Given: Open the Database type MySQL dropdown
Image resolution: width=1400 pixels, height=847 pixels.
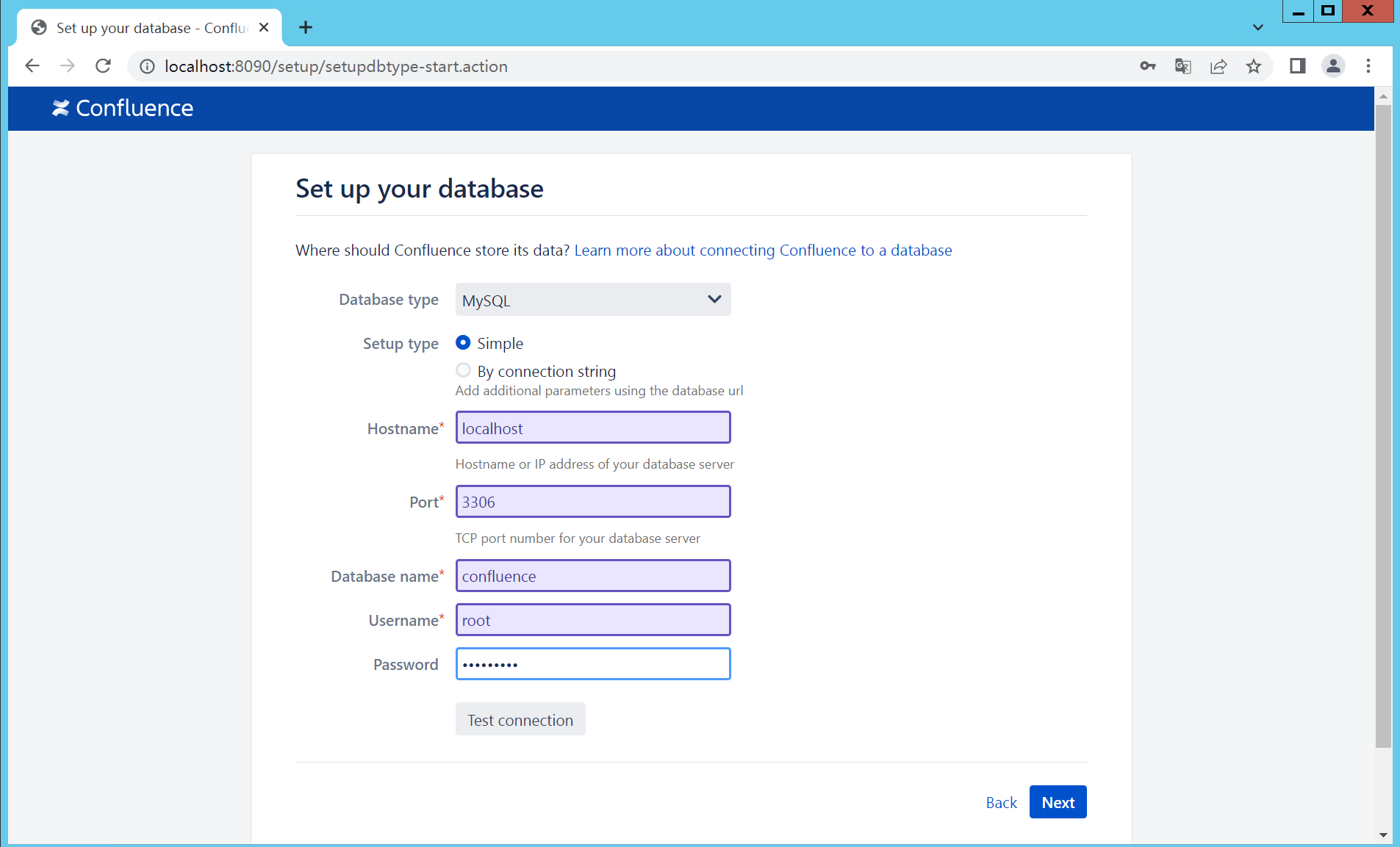Looking at the screenshot, I should coord(593,300).
